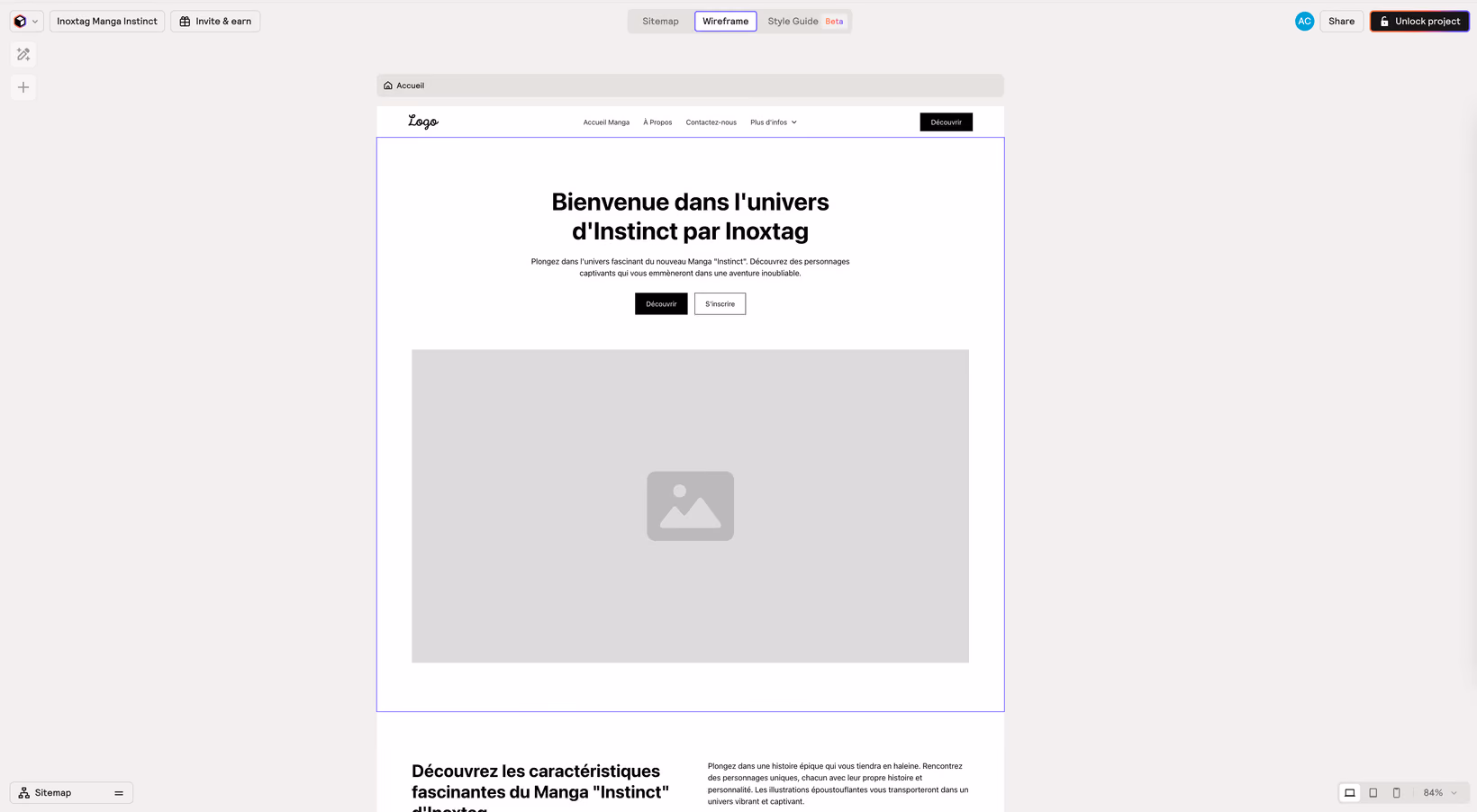This screenshot has height=812, width=1477.
Task: Click Accueil Manga nav link
Action: (x=606, y=122)
